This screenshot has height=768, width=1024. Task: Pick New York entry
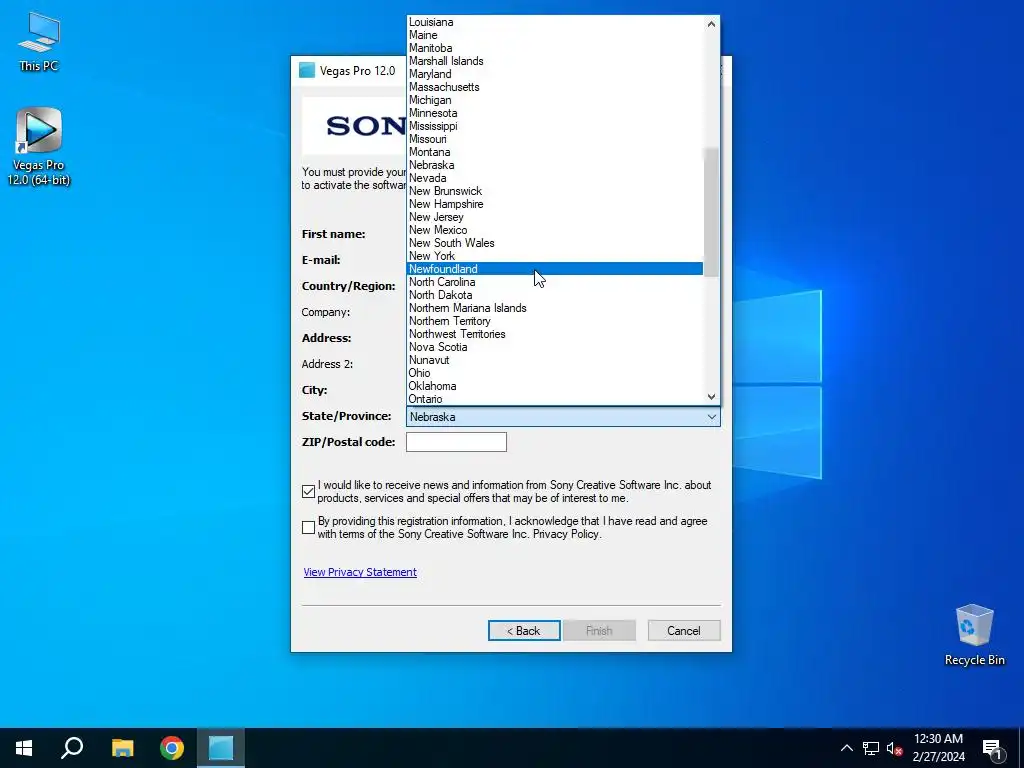point(554,256)
